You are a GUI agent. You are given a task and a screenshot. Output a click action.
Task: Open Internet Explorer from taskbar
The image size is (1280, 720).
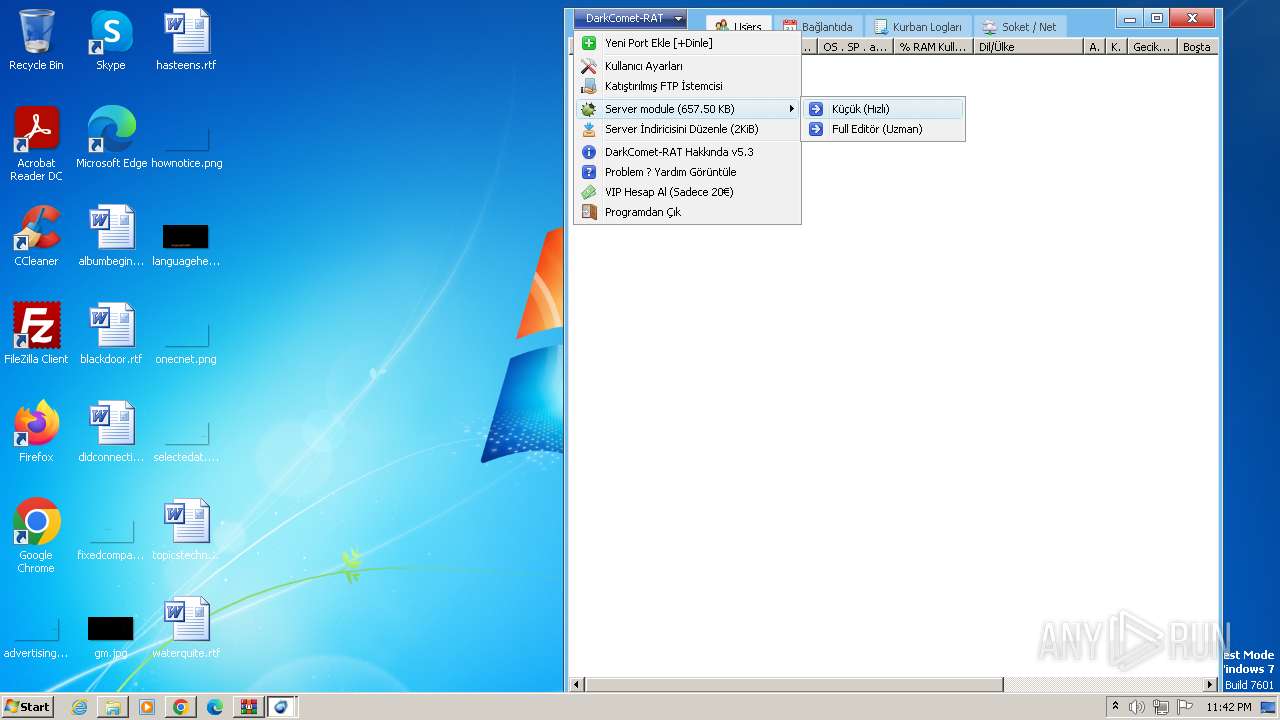tap(79, 707)
